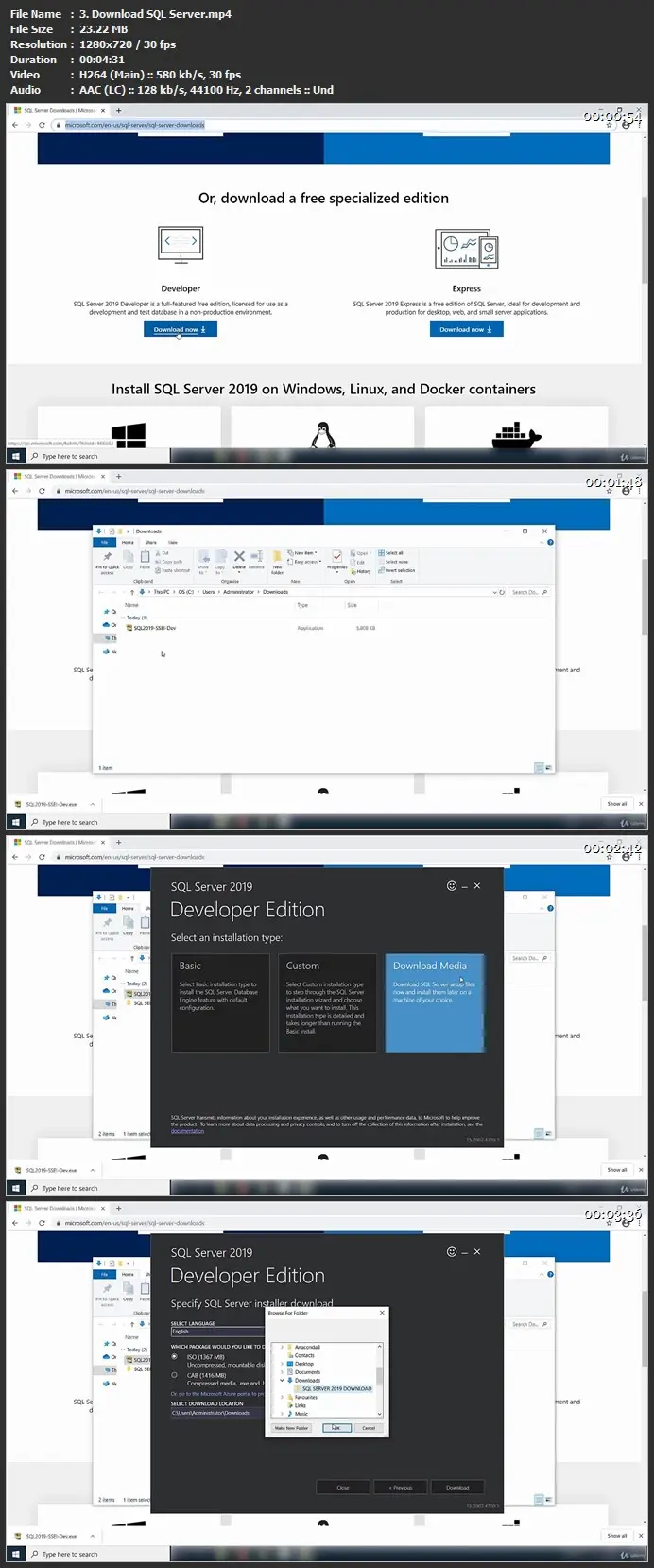Click the Docker whale install card
The height and width of the screenshot is (1568, 654).
pos(516,427)
